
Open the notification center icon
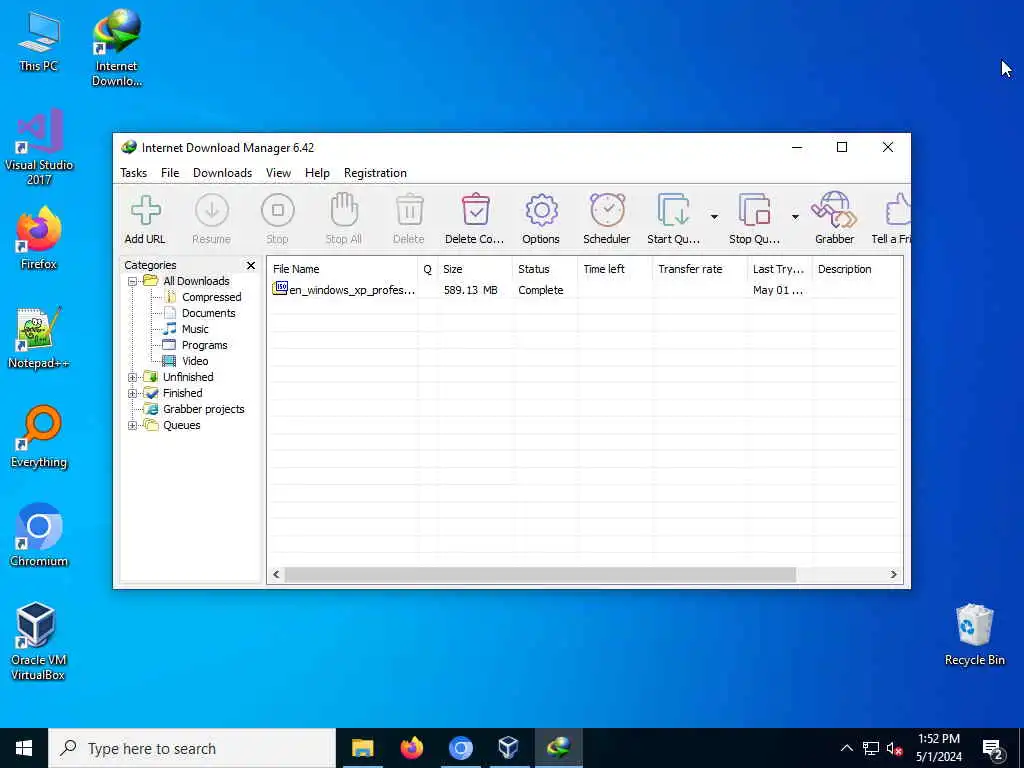tap(992, 749)
